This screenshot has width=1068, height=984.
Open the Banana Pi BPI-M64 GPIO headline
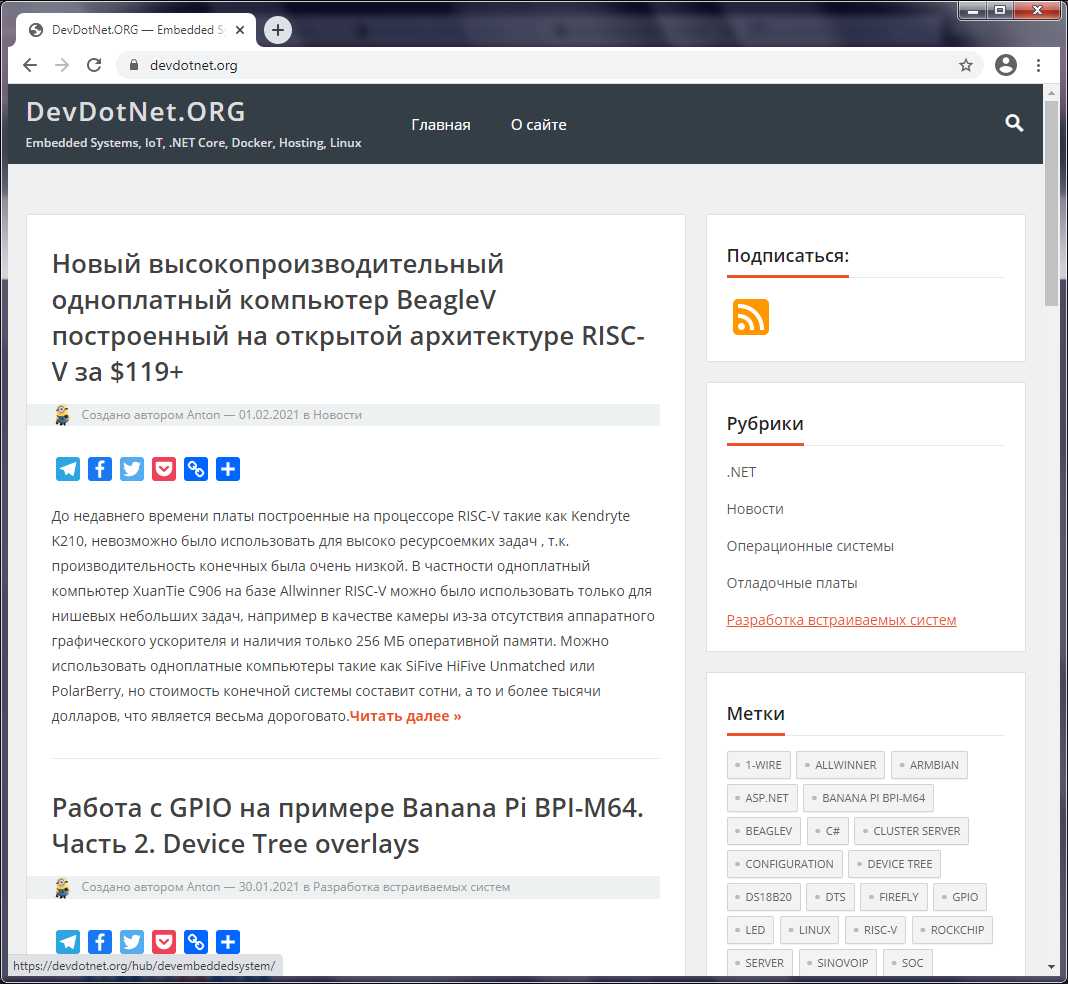347,825
